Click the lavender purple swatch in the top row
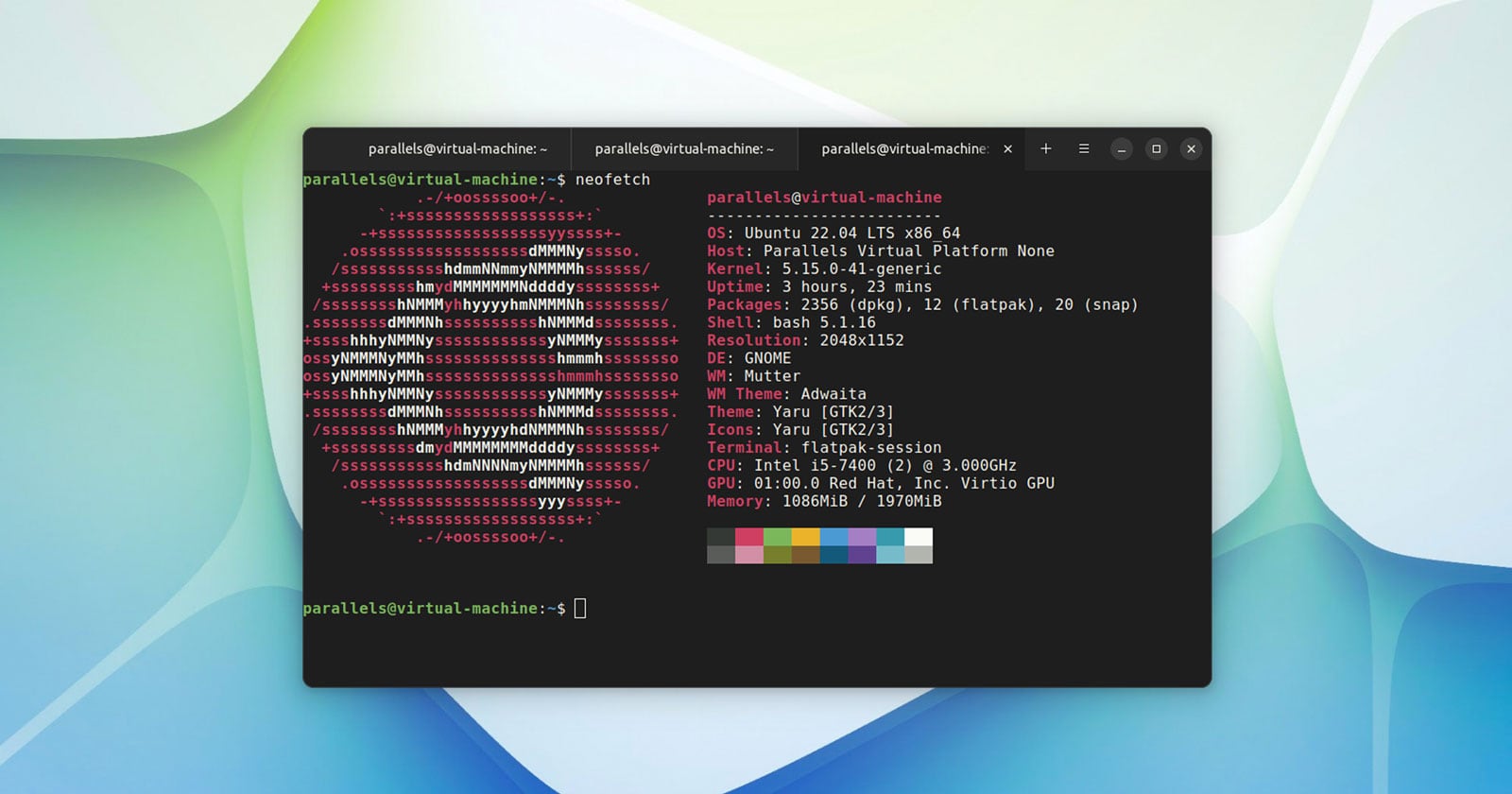The height and width of the screenshot is (794, 1512). pyautogui.click(x=863, y=537)
